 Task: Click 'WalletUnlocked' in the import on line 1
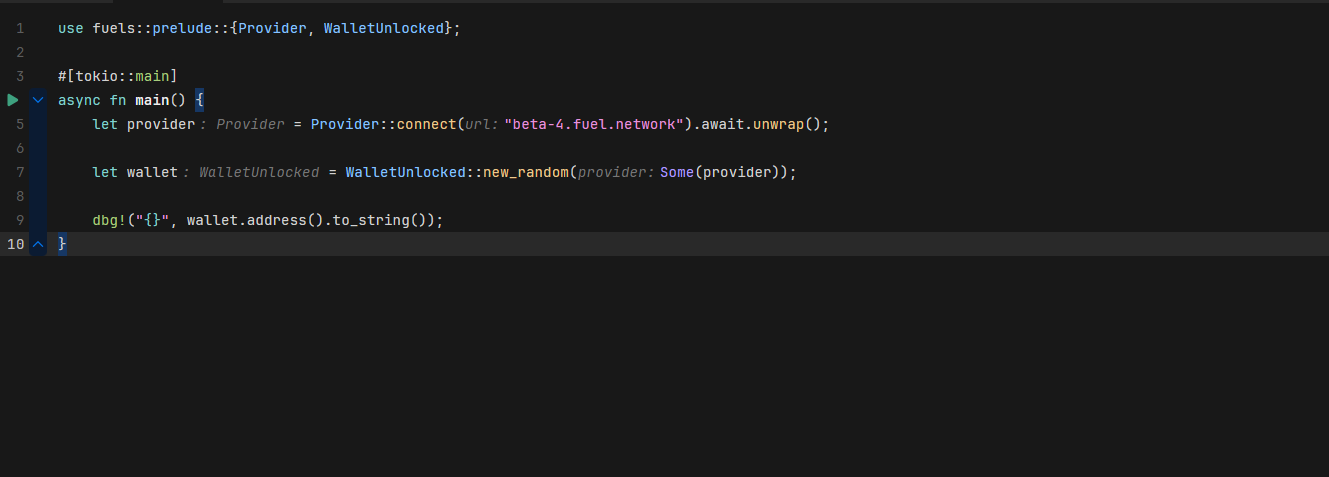point(384,28)
